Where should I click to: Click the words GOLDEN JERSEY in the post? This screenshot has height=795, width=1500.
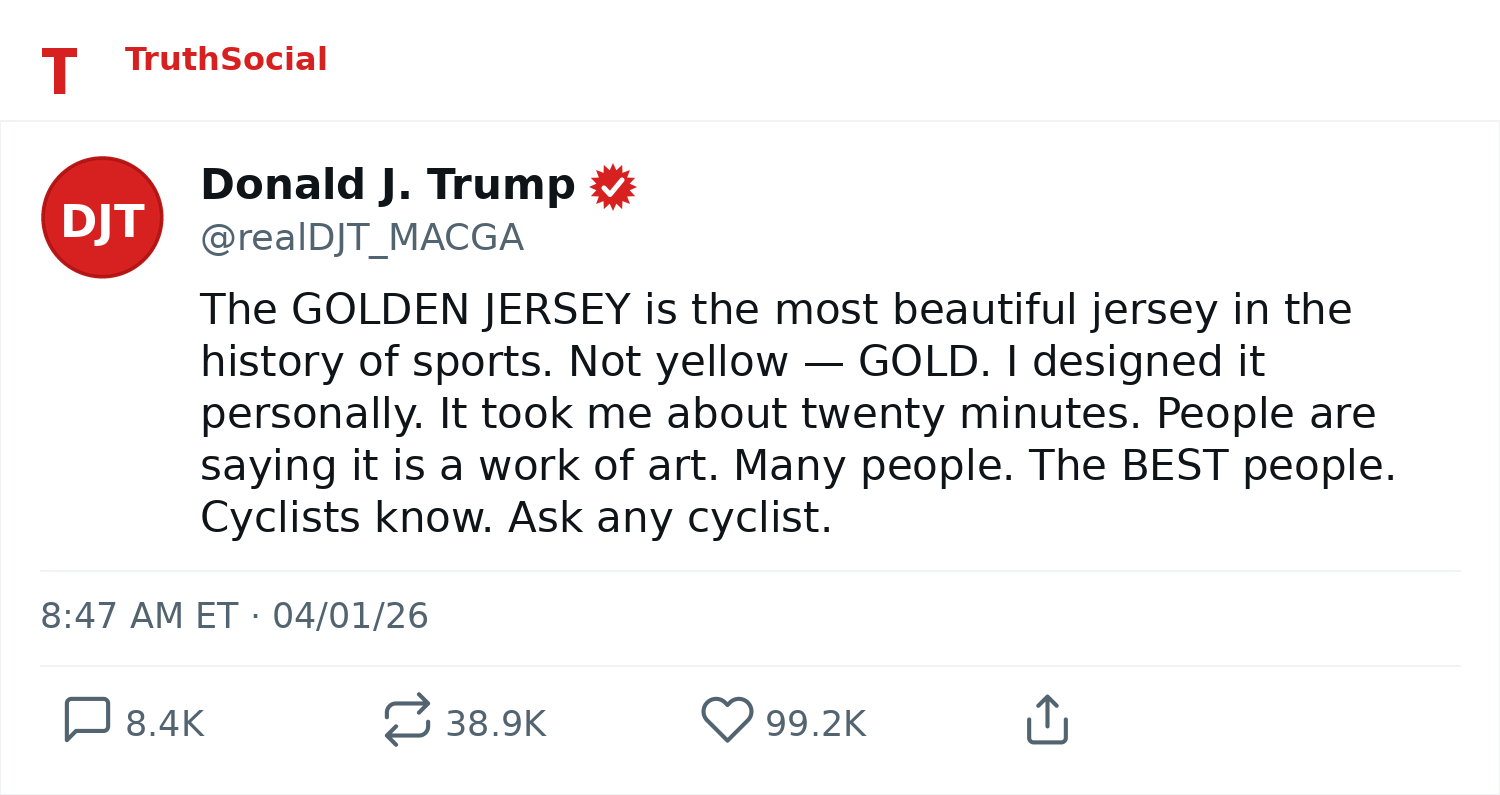tap(460, 311)
